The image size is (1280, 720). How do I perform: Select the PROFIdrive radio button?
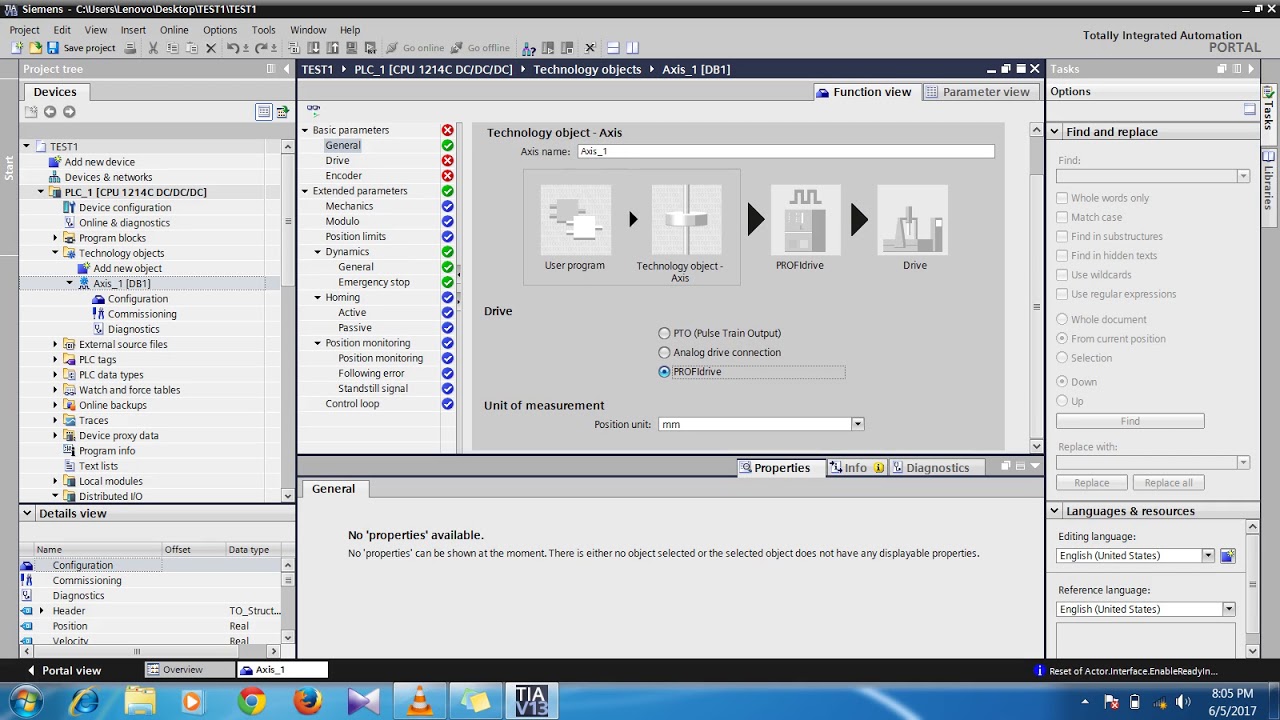click(x=664, y=372)
